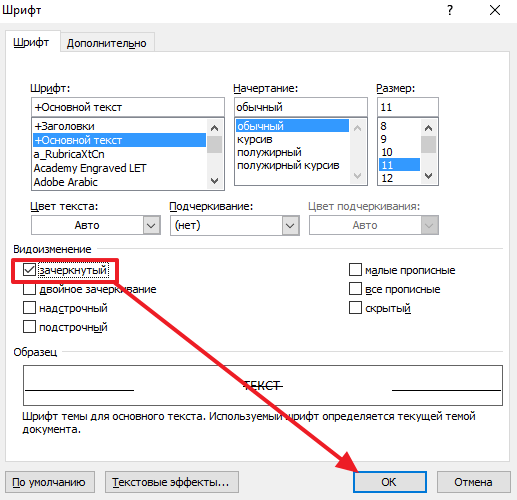
Task: Check the скрытый option
Action: point(355,308)
